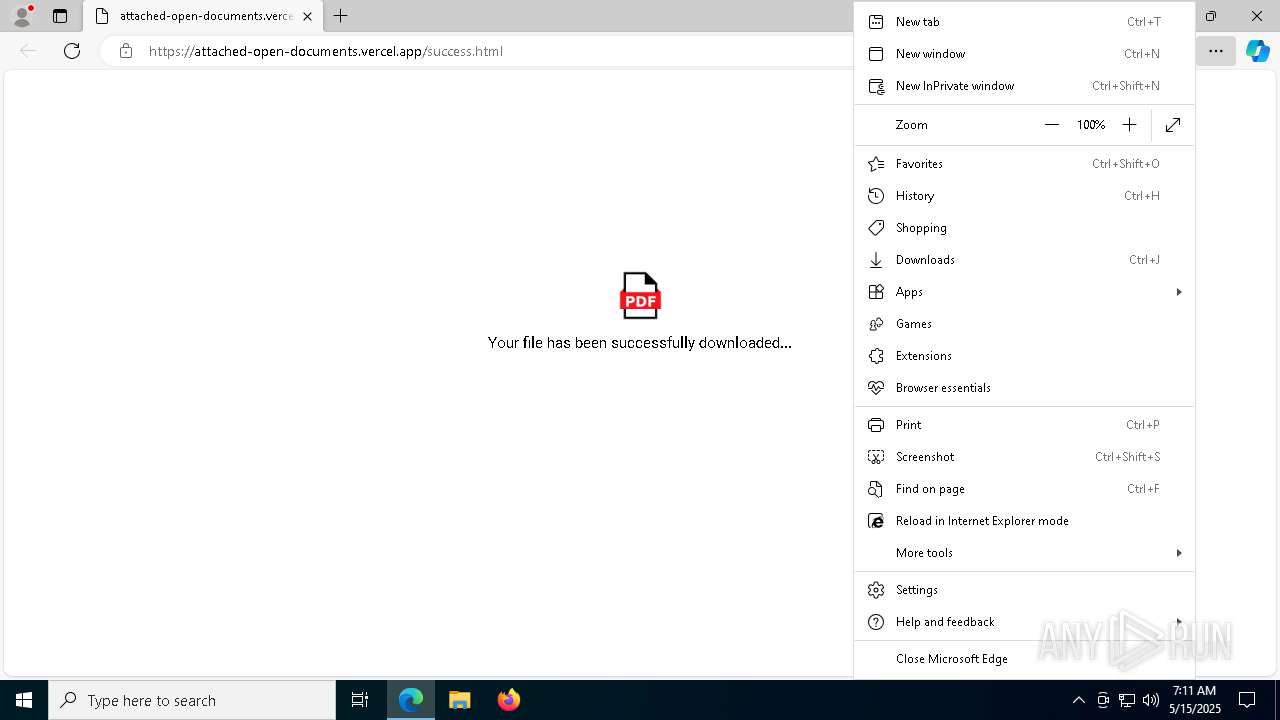Click the address bar URL
Screen dimensions: 1280x720
coord(326,51)
